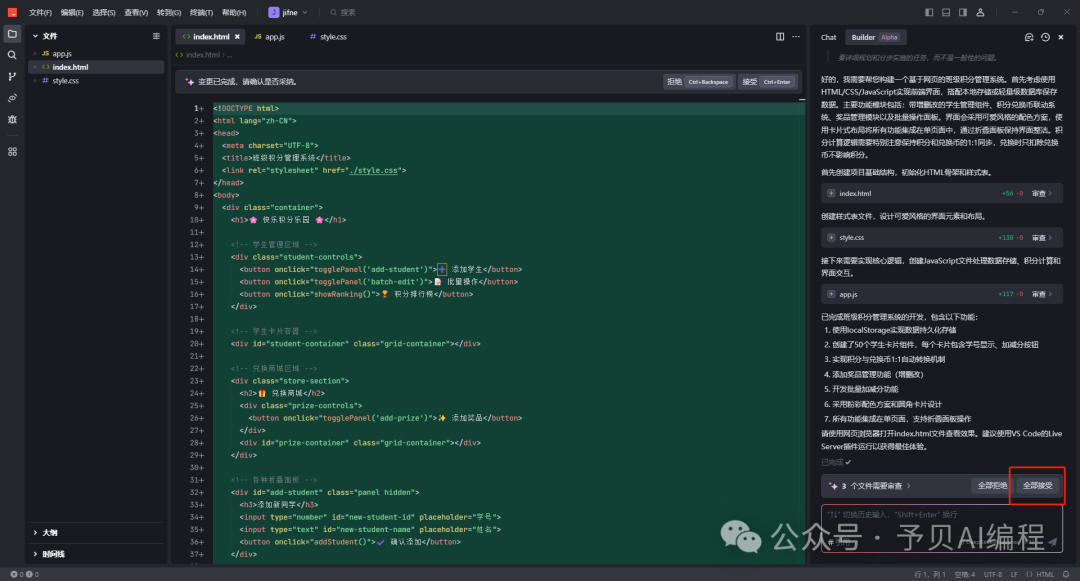
Task: Open the extensions grid sidebar icon
Action: (x=12, y=151)
